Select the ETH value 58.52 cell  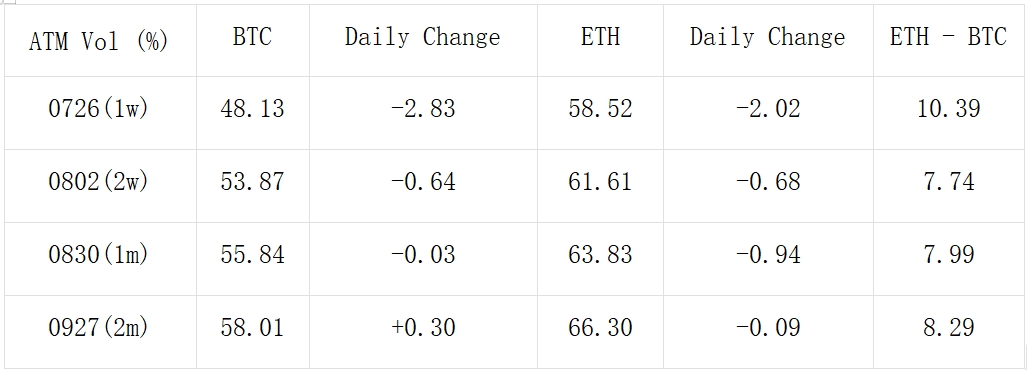pyautogui.click(x=601, y=113)
